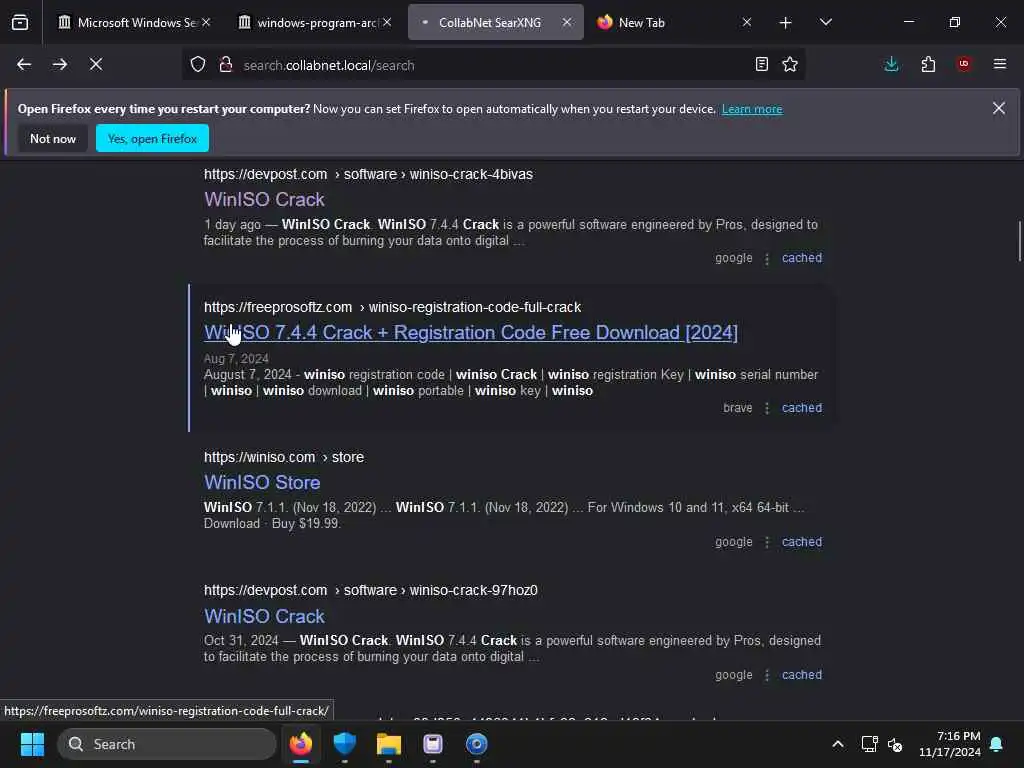Screen dimensions: 1024x768
Task: Open the blue shield app on taskbar
Action: [x=345, y=744]
